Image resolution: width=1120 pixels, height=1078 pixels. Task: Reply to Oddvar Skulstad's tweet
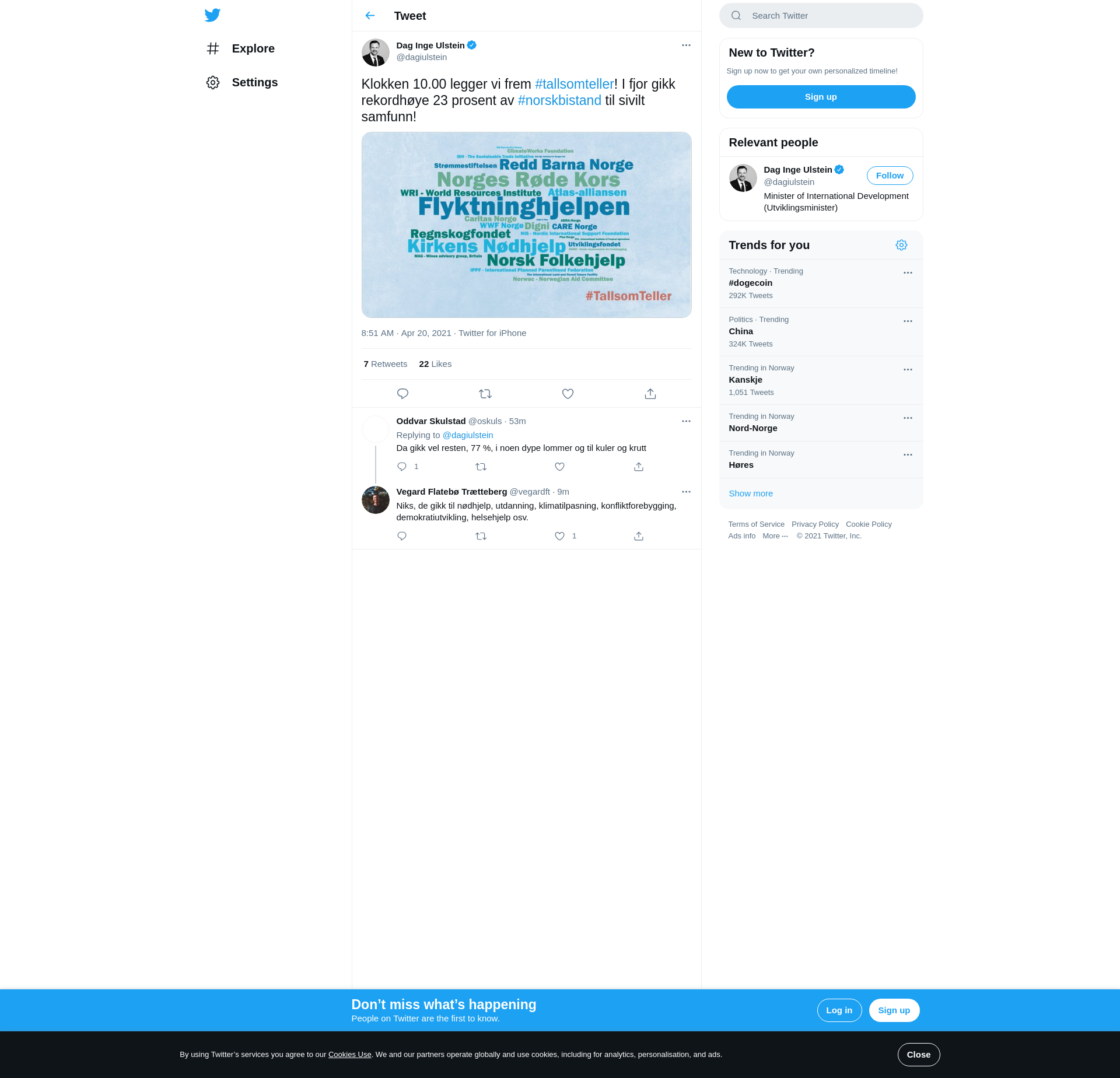[x=402, y=467]
